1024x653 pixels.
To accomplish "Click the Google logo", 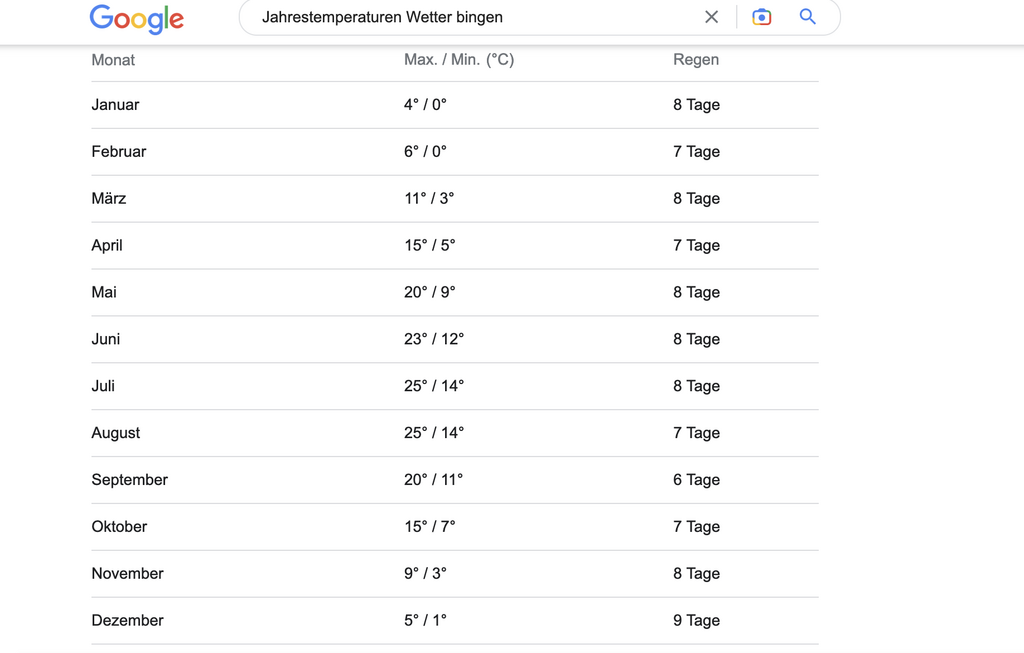I will [x=137, y=18].
